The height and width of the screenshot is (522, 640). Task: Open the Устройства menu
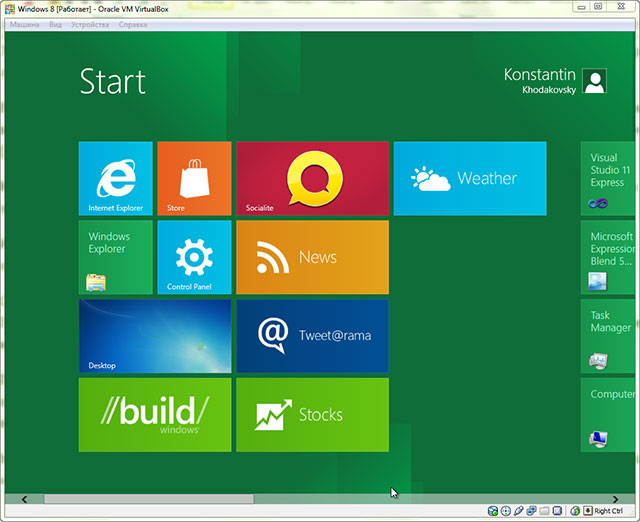point(90,24)
